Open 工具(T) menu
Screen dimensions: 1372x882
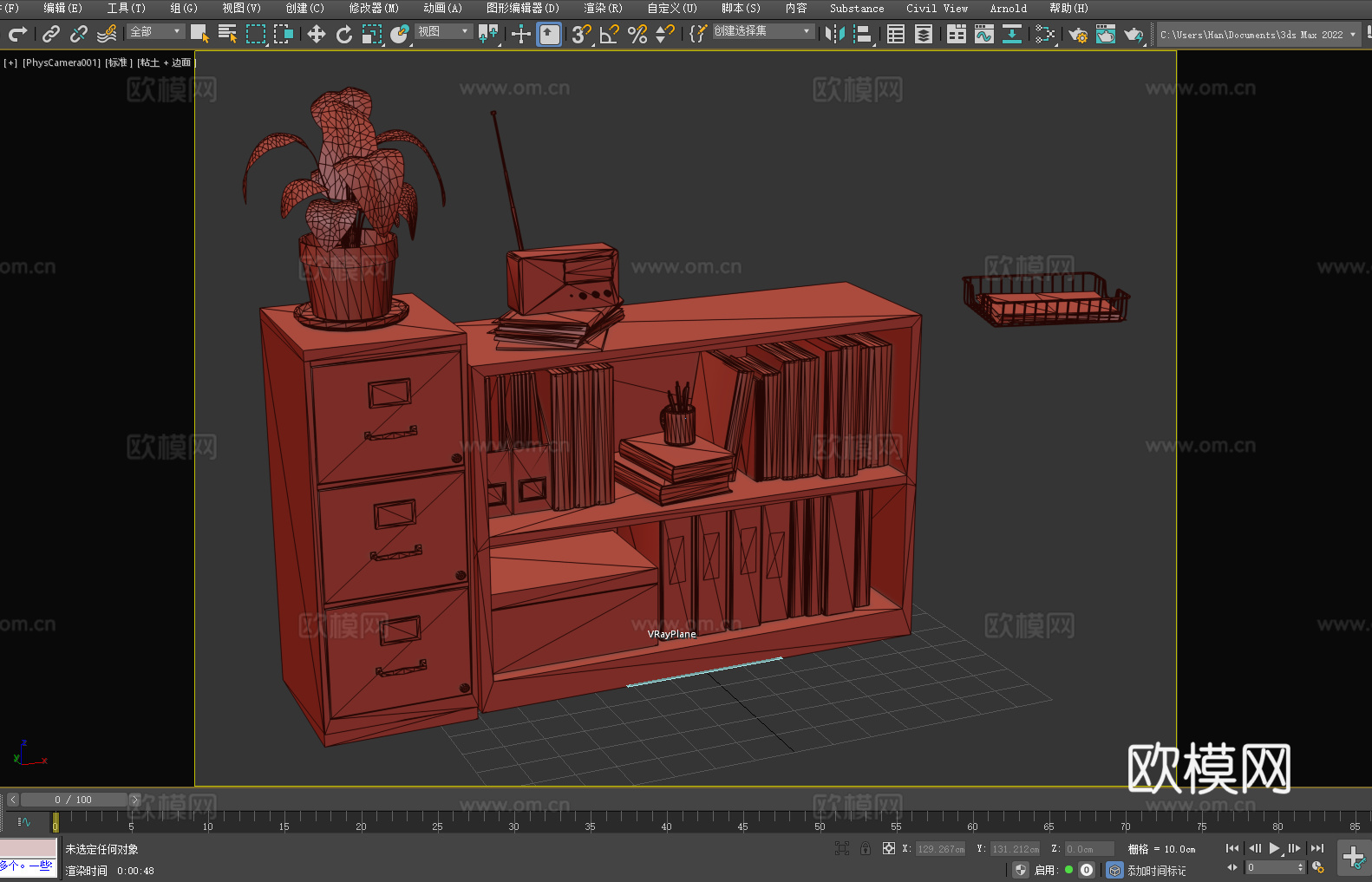click(127, 8)
